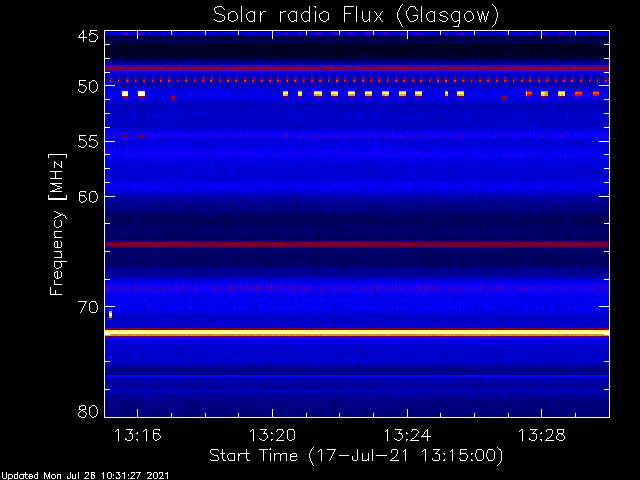Click the 70 MHz frequency tick label

point(87,306)
